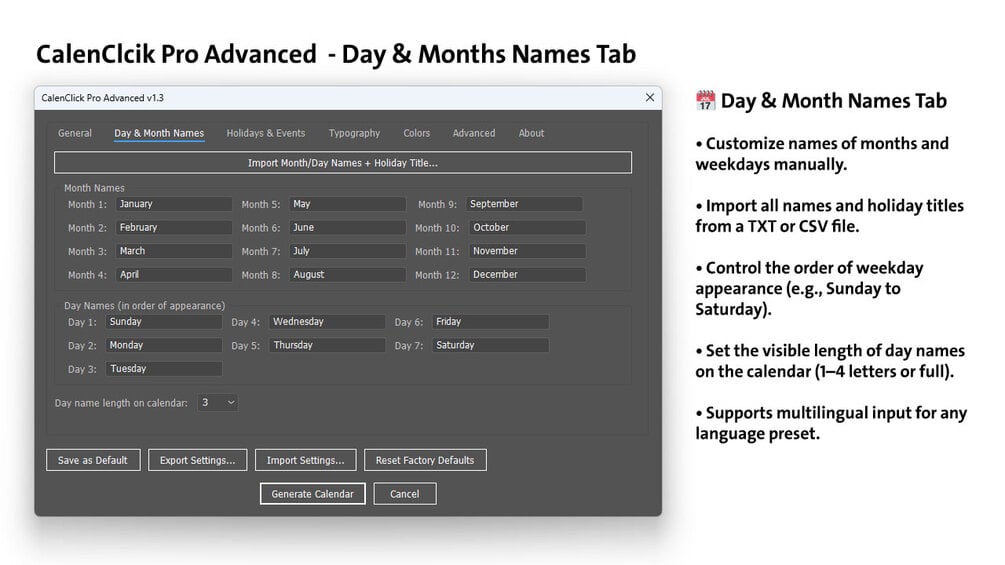
Task: Click the Month 2 field containing February
Action: [x=174, y=227]
